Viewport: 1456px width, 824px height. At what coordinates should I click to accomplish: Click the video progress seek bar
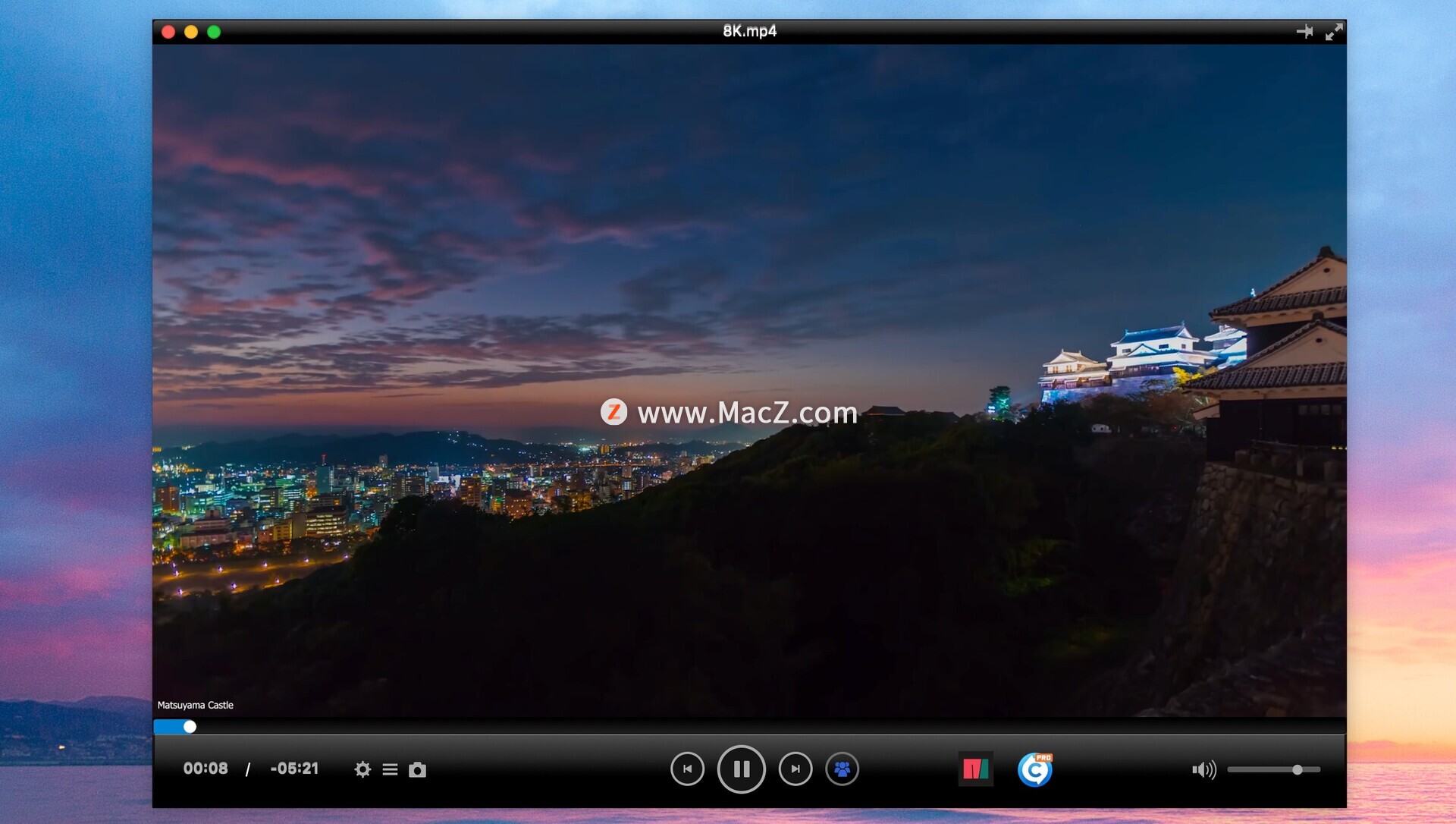click(749, 727)
